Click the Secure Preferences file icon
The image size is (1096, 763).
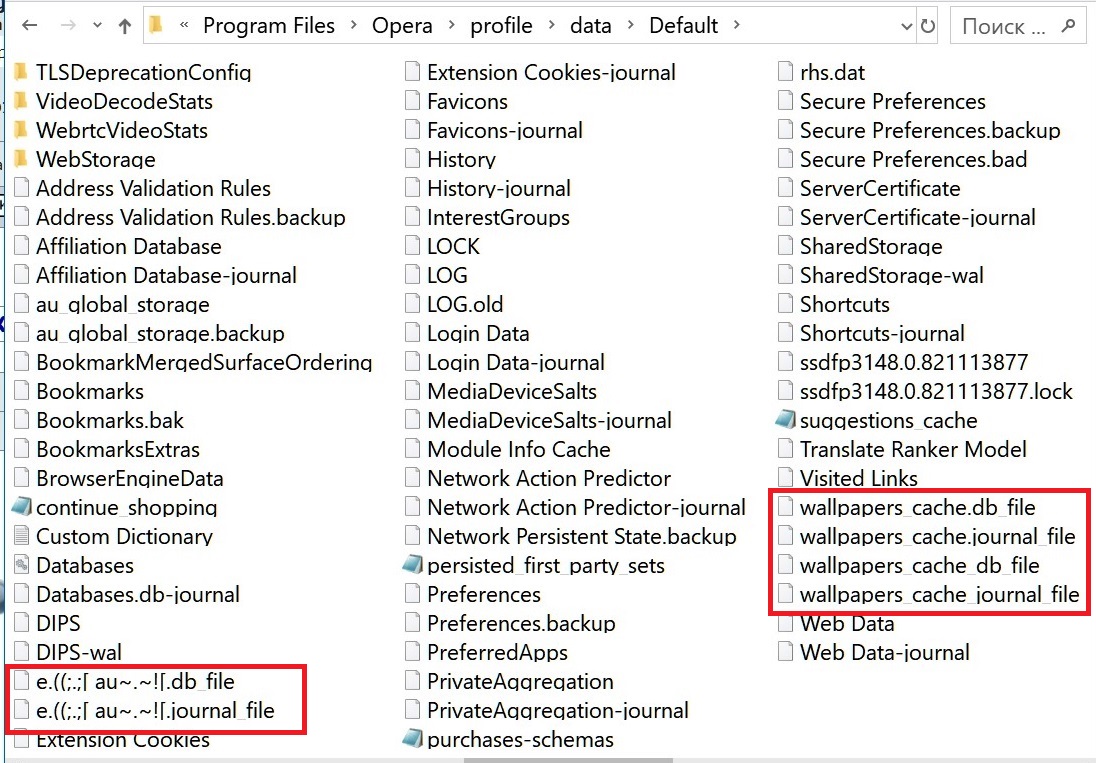[785, 101]
